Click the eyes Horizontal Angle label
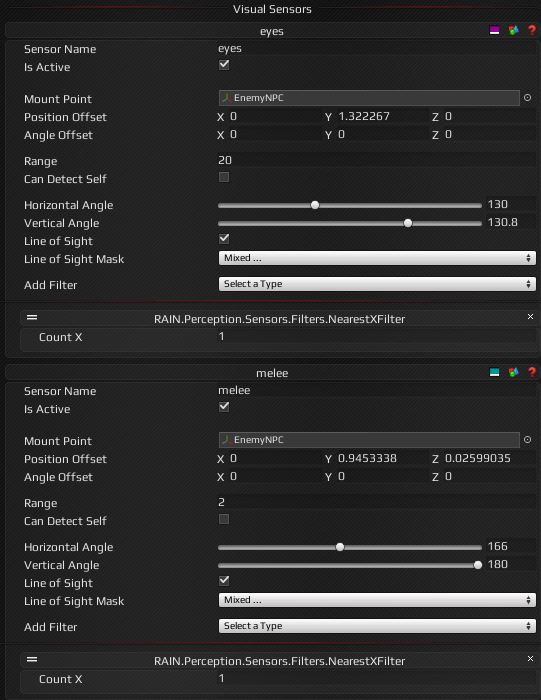The height and width of the screenshot is (700, 541). pos(68,205)
